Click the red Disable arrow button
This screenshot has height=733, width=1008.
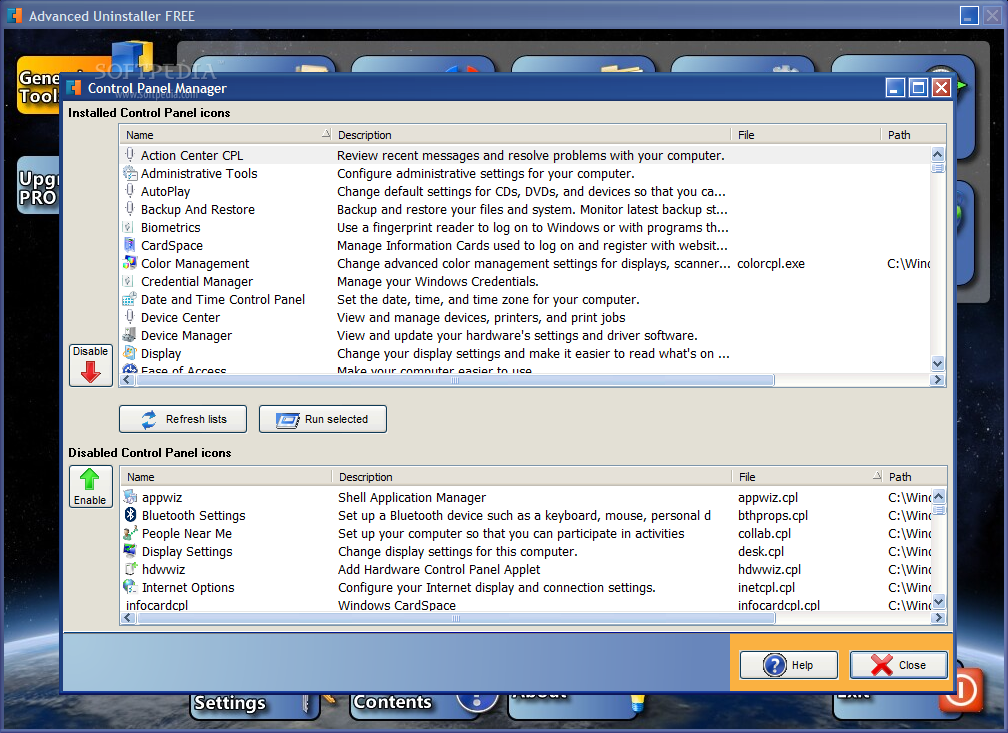coord(91,365)
